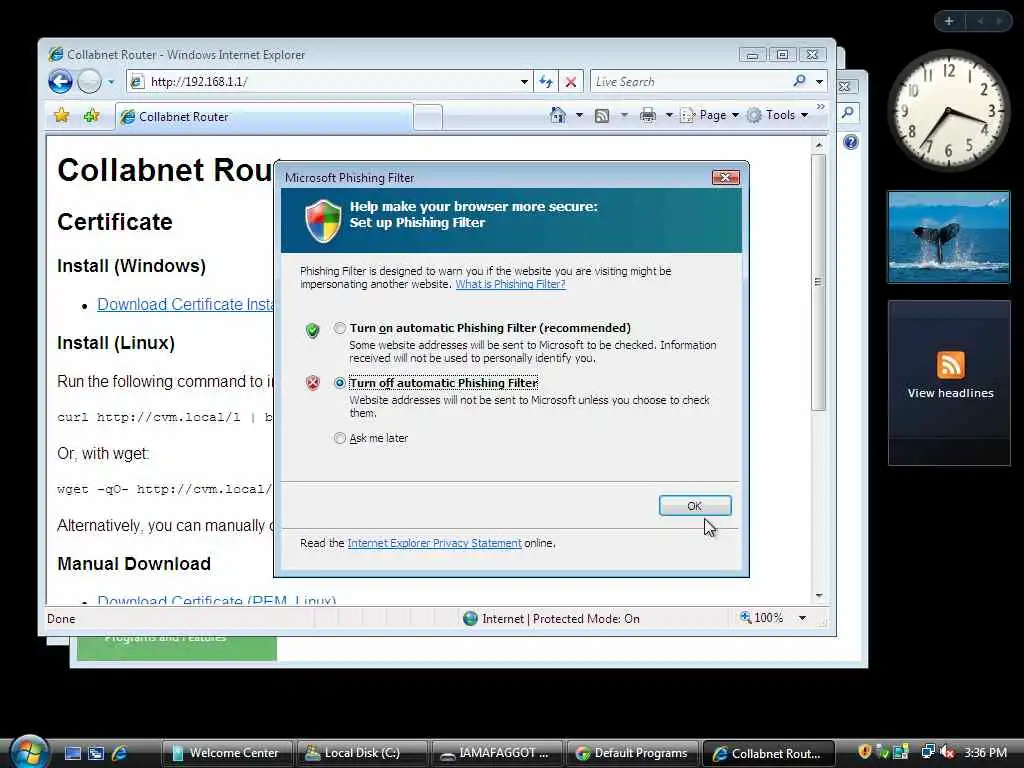Image resolution: width=1024 pixels, height=768 pixels.
Task: Click Switch between windows quick launch icon
Action: [x=96, y=753]
